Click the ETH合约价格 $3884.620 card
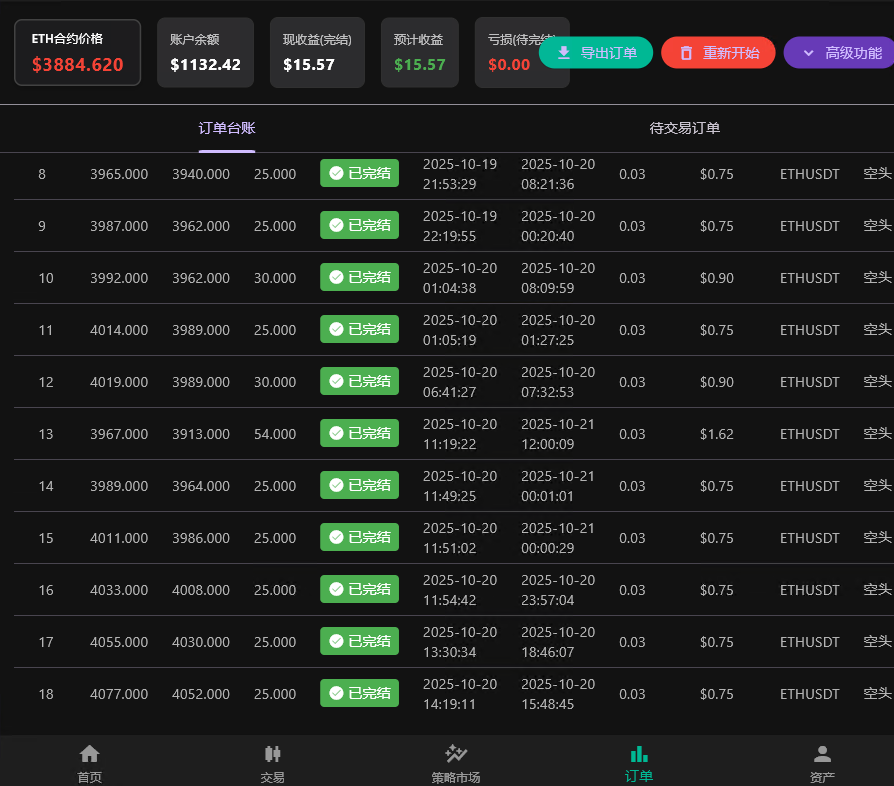 pyautogui.click(x=78, y=52)
